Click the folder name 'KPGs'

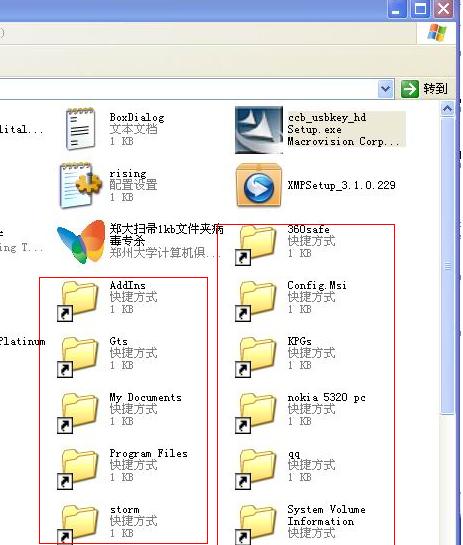[x=299, y=341]
